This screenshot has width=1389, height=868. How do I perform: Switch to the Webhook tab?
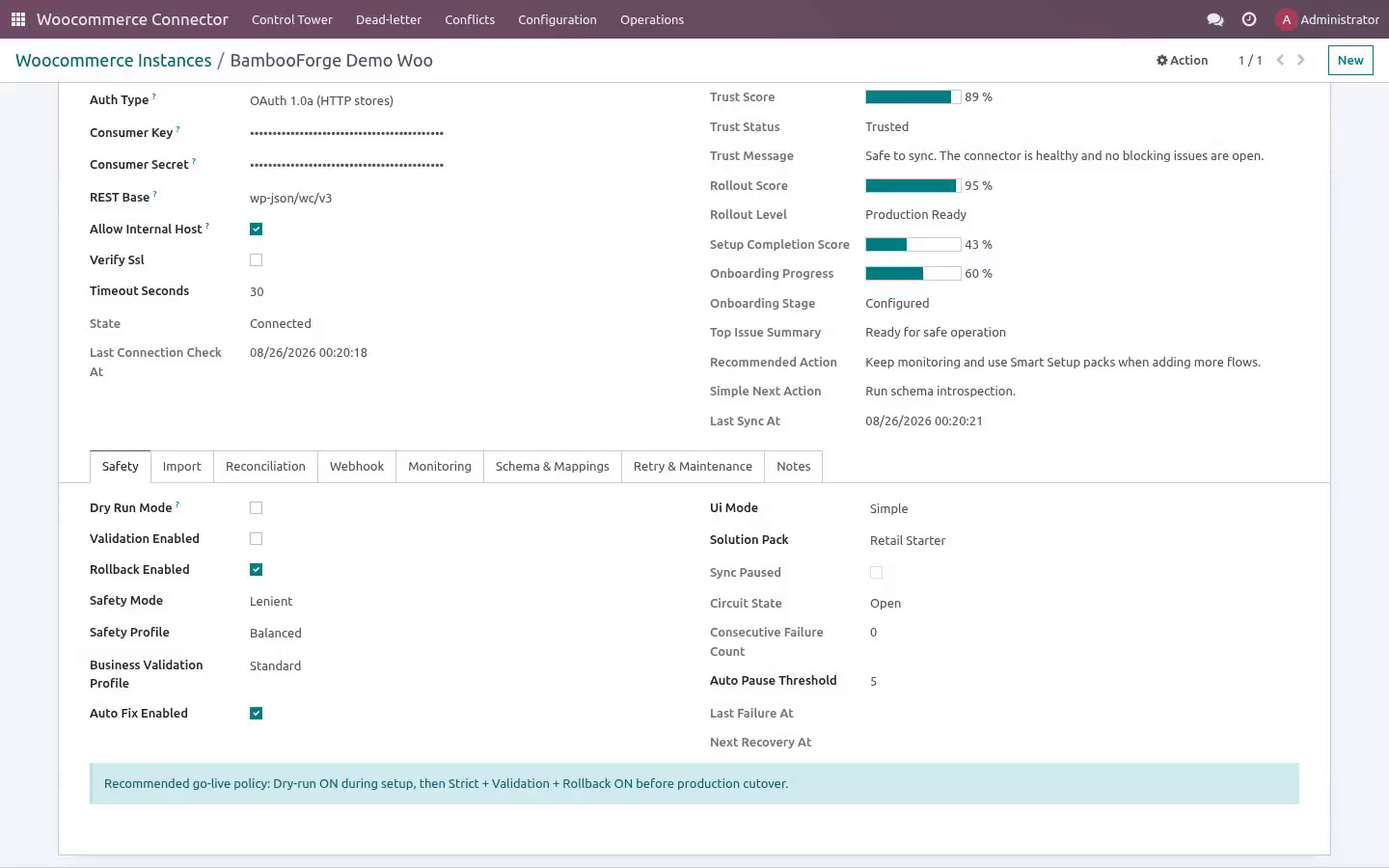pos(357,467)
